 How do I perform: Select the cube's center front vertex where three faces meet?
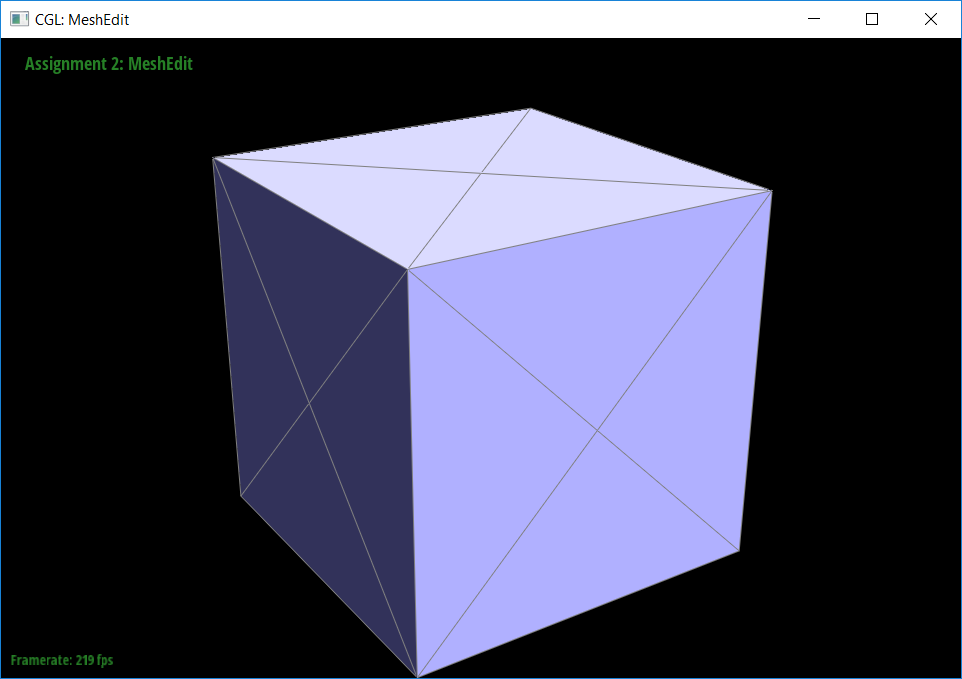408,269
